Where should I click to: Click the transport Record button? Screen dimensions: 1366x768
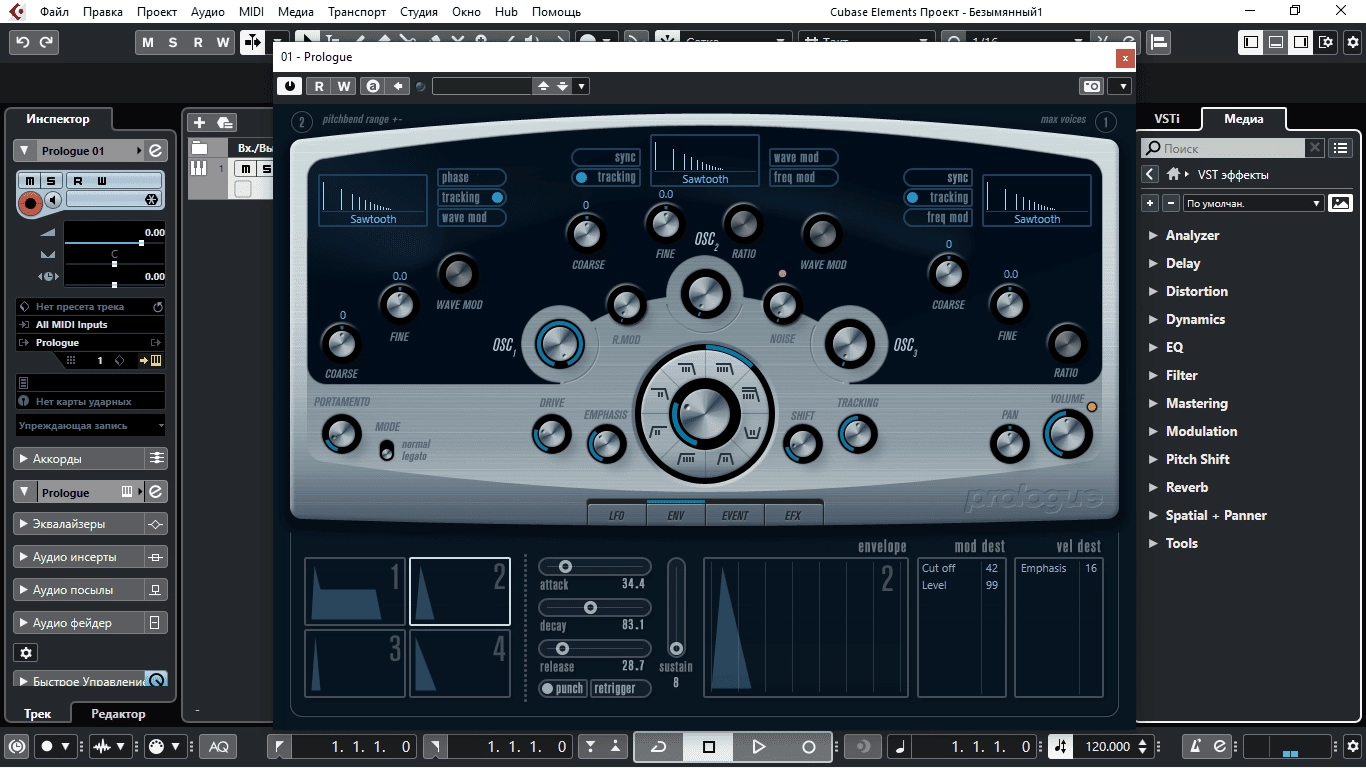(x=809, y=746)
